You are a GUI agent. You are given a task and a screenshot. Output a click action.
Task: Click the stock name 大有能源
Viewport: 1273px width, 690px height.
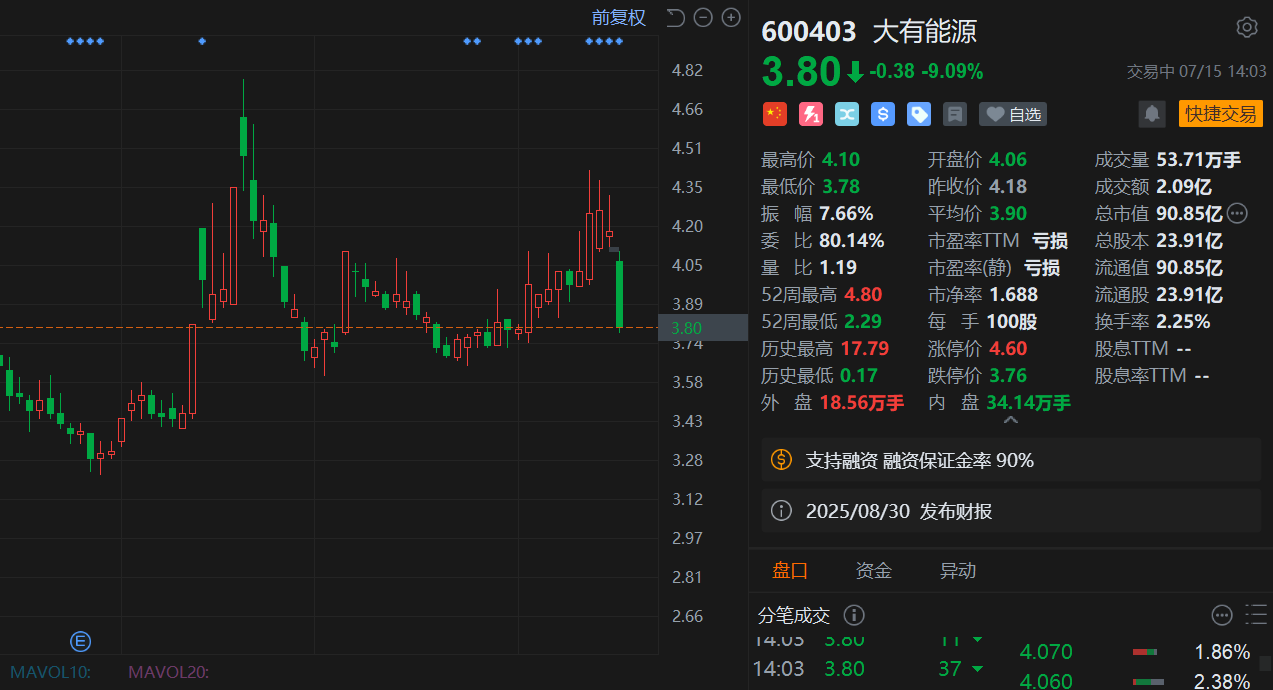(x=925, y=31)
